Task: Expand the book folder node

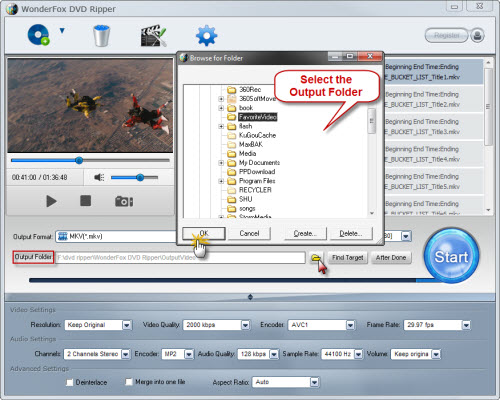Action: point(221,108)
